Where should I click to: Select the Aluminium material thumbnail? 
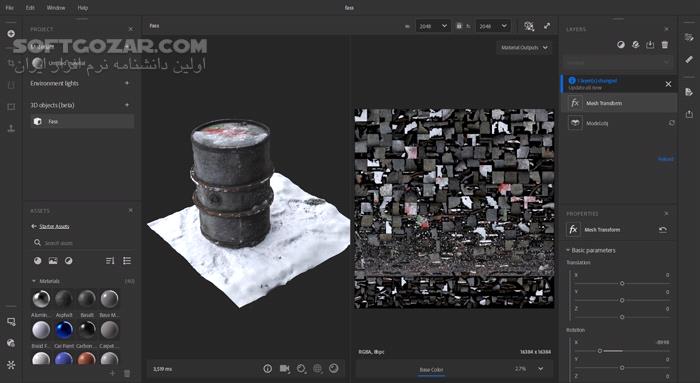[x=41, y=299]
